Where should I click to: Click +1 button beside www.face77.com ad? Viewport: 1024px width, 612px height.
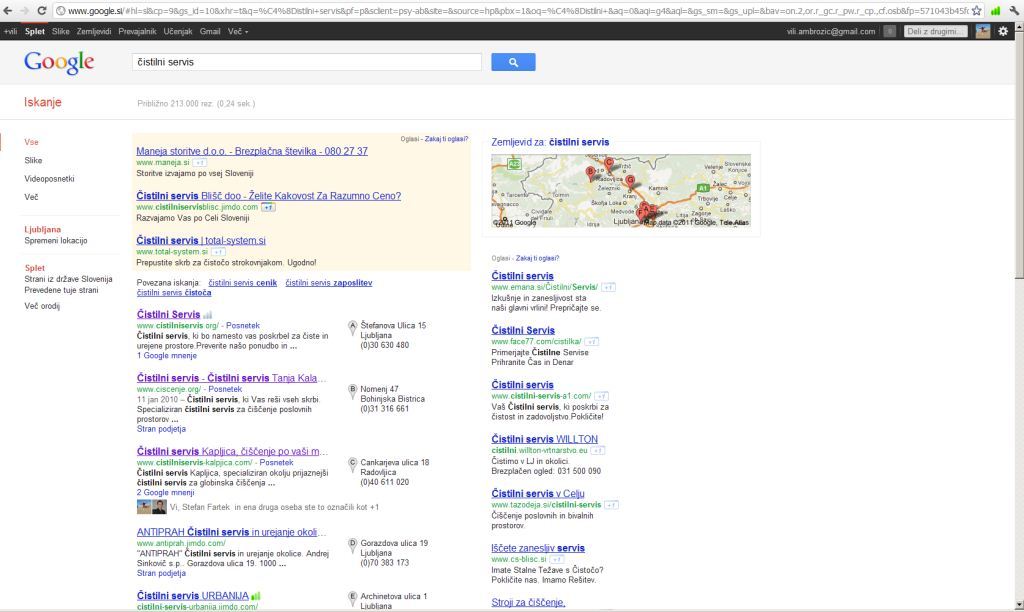[592, 342]
